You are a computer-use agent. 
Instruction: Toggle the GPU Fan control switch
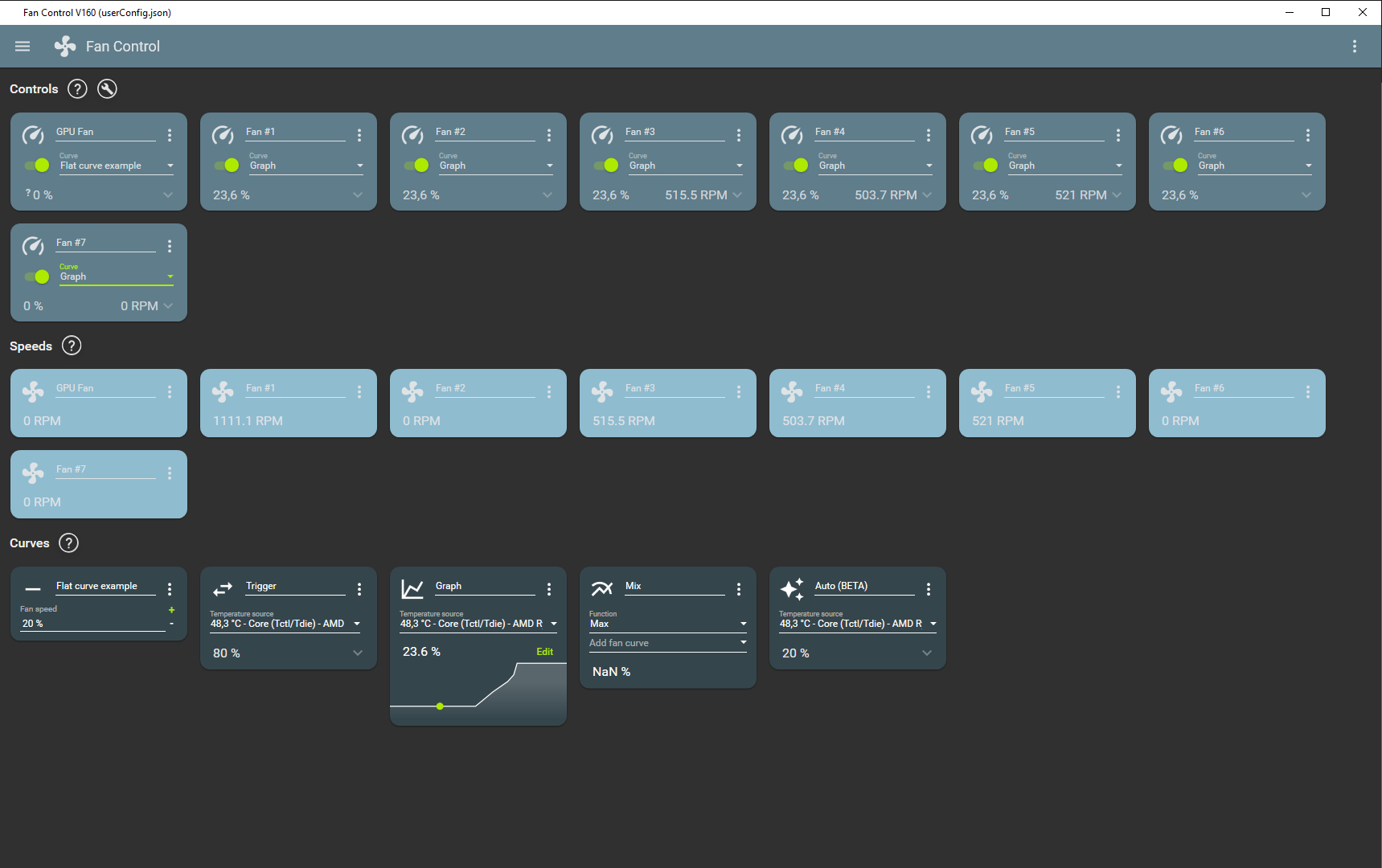pyautogui.click(x=37, y=165)
